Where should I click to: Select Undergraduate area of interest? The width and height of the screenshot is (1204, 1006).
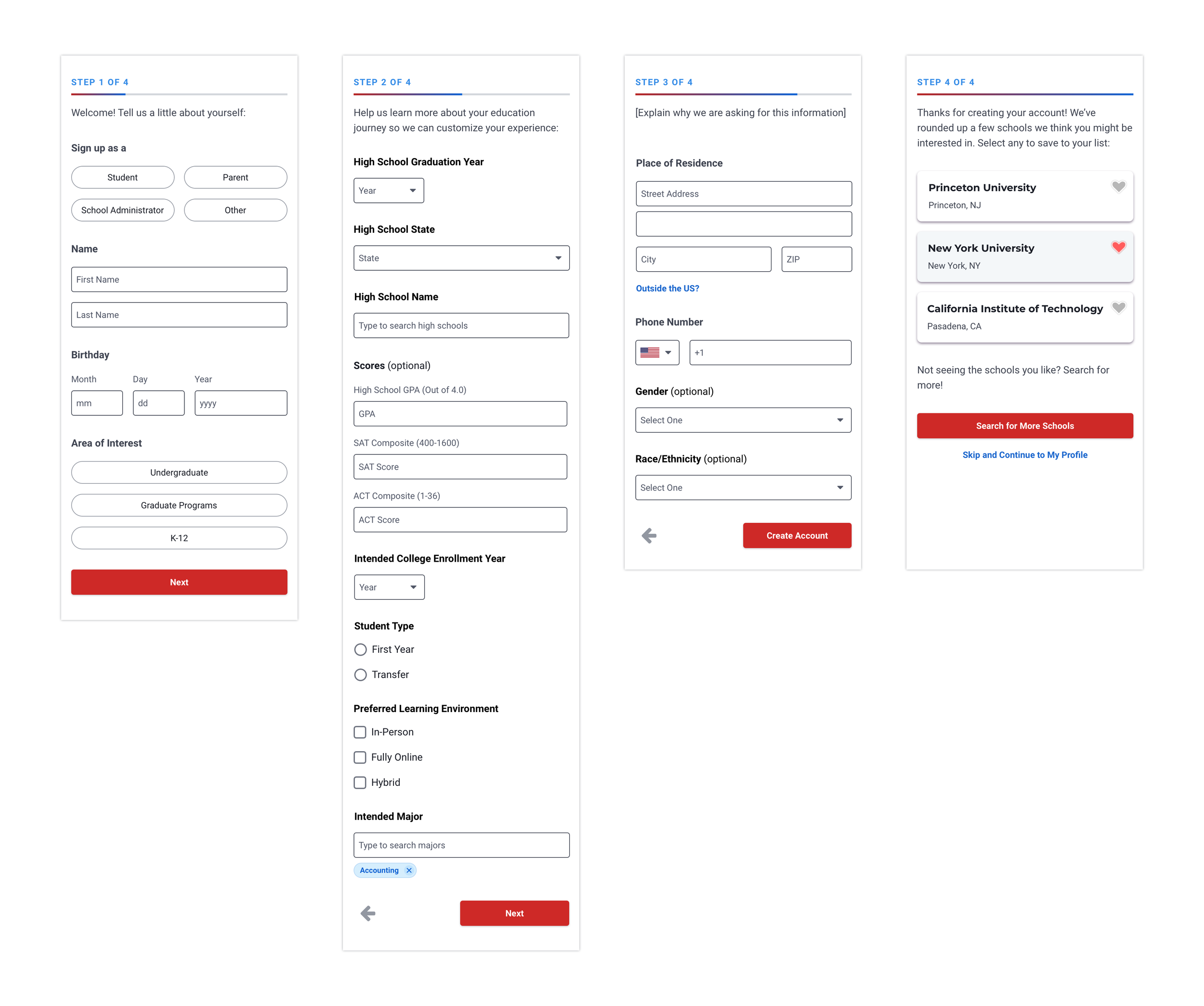coord(179,472)
